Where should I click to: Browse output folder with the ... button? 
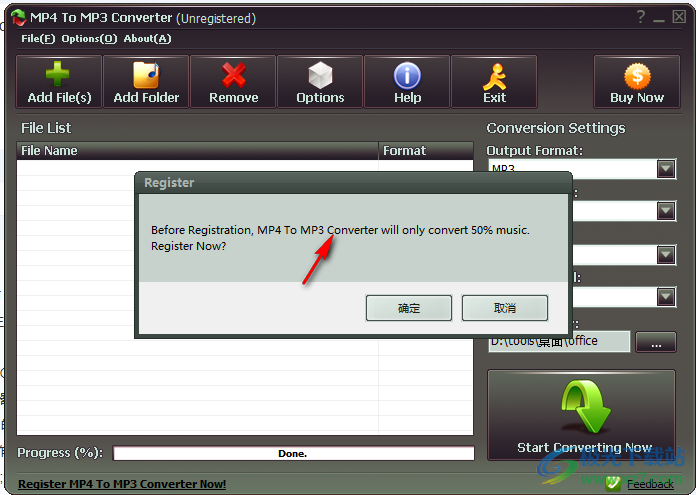[656, 342]
